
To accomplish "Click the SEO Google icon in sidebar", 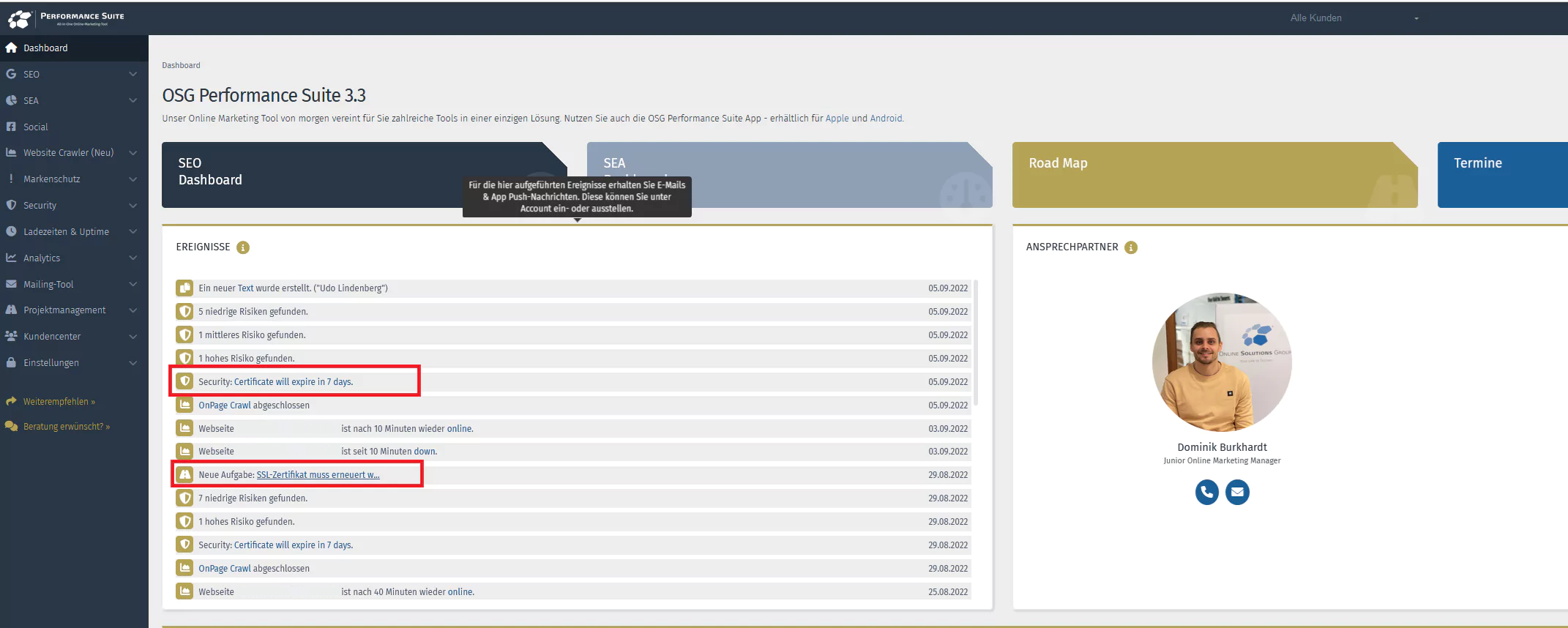I will [11, 74].
